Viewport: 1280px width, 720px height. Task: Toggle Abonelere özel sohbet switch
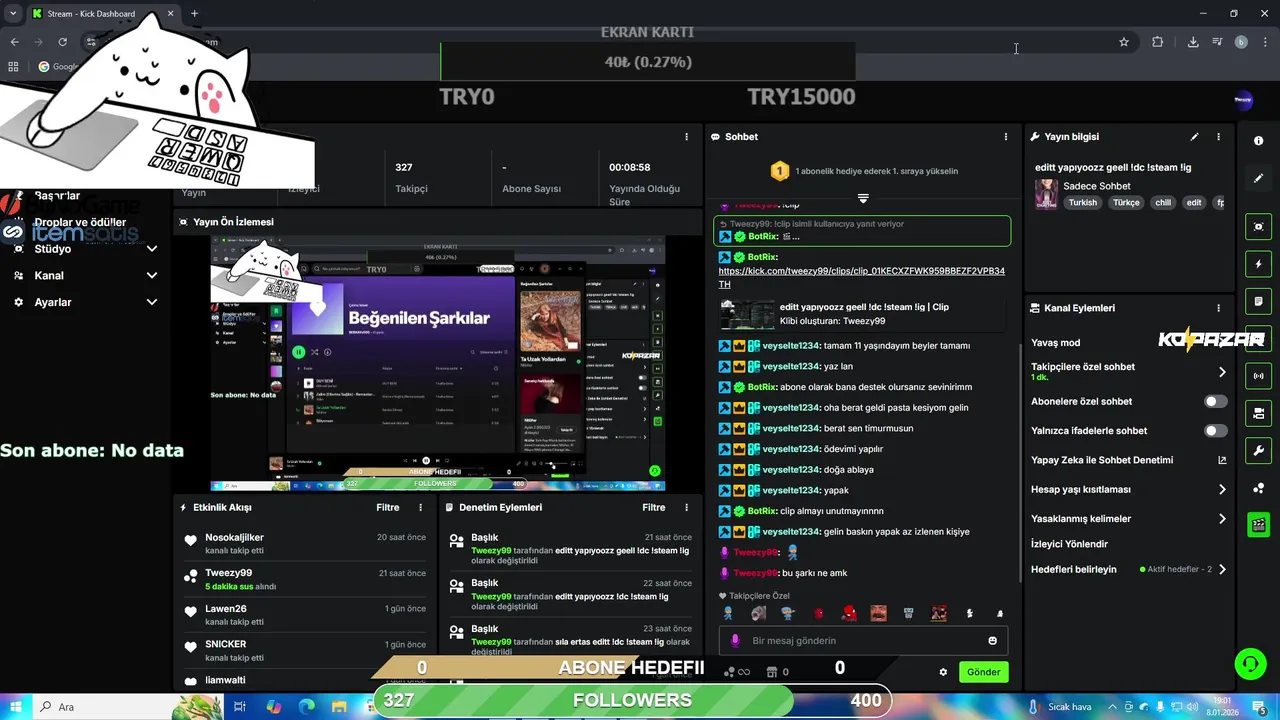click(1215, 401)
